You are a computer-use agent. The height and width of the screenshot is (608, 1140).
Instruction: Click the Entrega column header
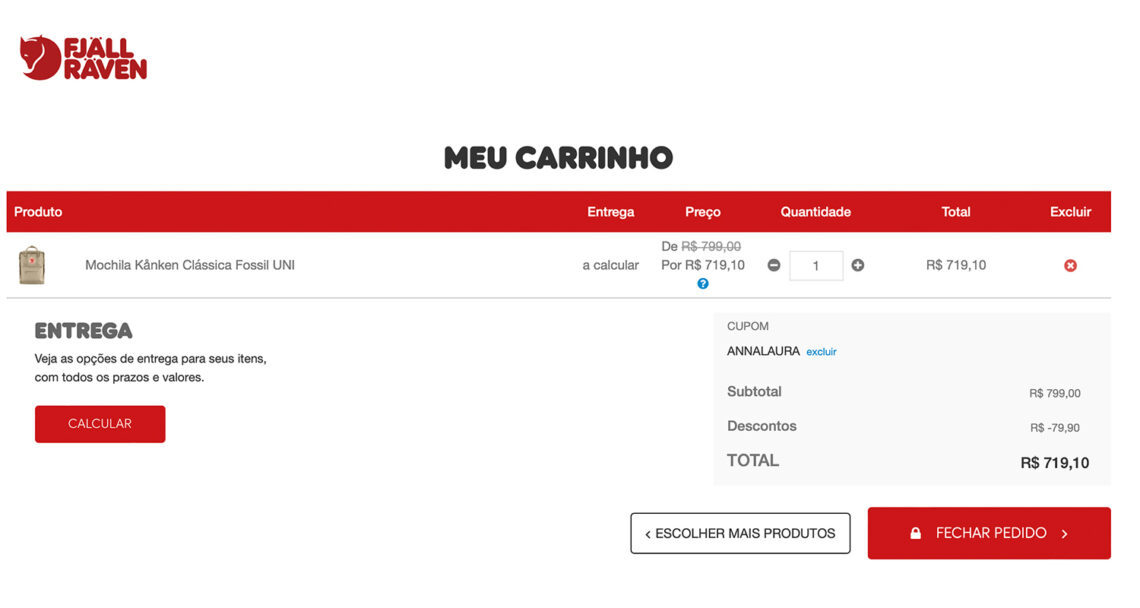pos(611,212)
